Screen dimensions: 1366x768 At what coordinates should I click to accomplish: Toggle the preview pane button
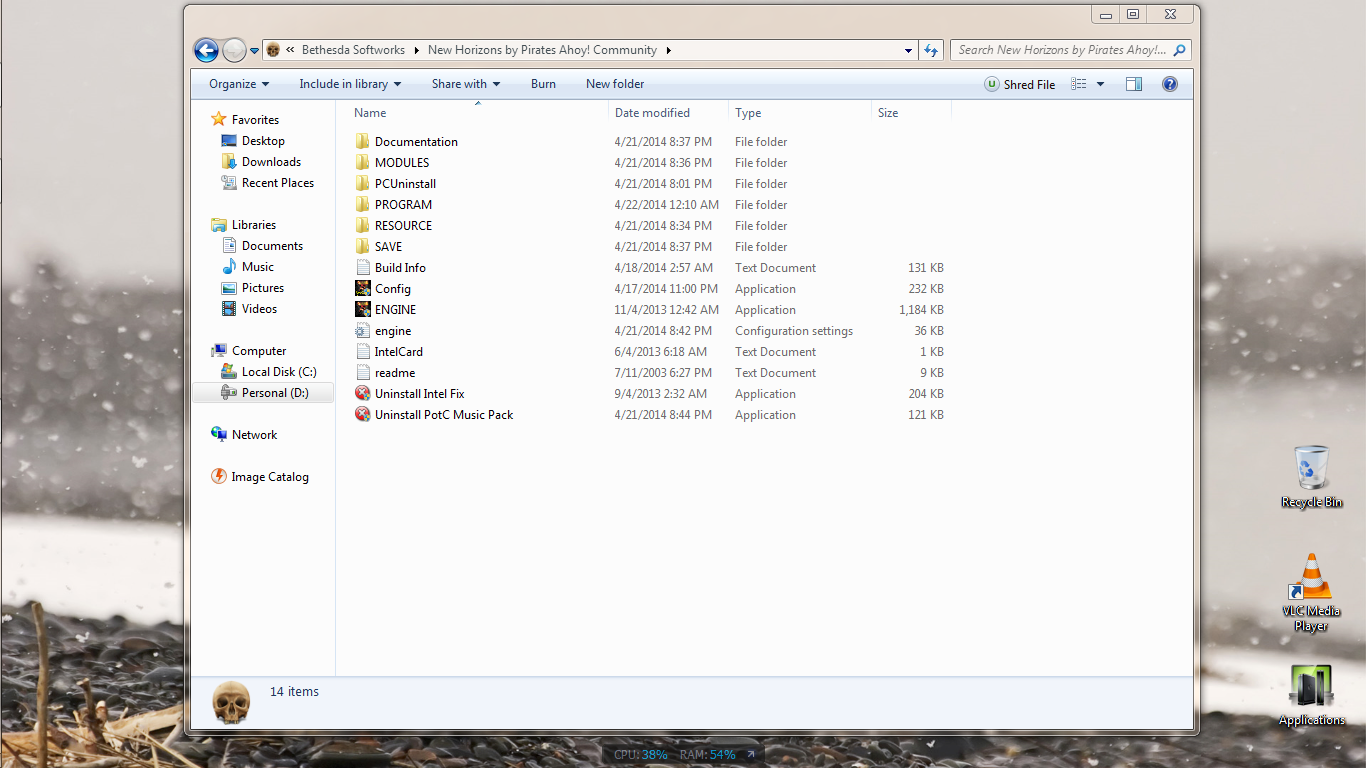point(1133,85)
